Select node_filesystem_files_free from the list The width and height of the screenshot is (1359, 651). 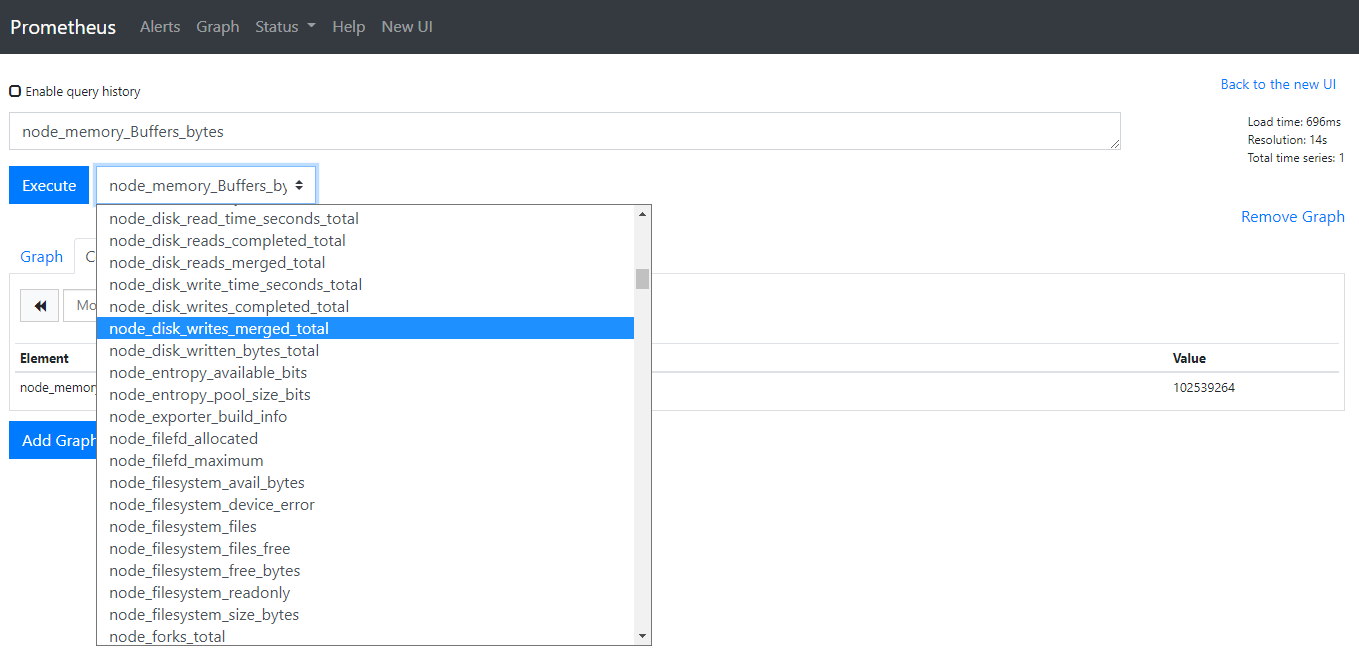(x=365, y=548)
